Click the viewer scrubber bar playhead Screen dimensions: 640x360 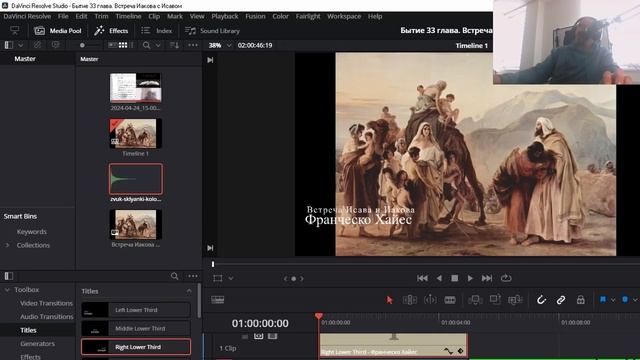click(x=213, y=264)
